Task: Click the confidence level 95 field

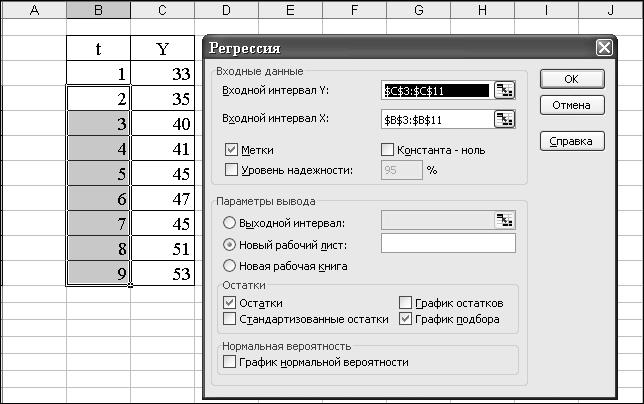Action: (402, 170)
